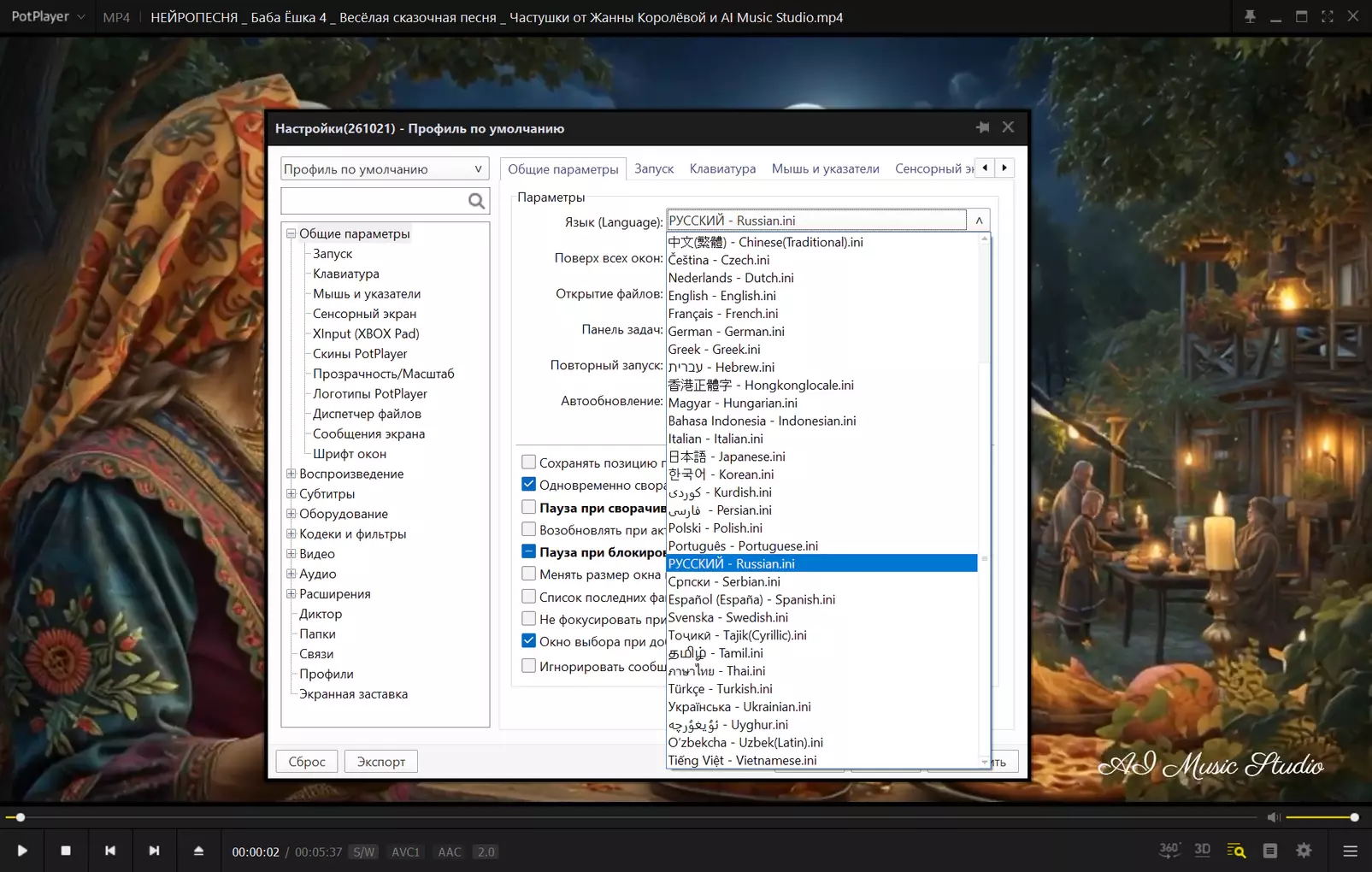This screenshot has height=872, width=1372.
Task: Select 'Українська - Ukrainian.ini' from list
Action: (821, 707)
